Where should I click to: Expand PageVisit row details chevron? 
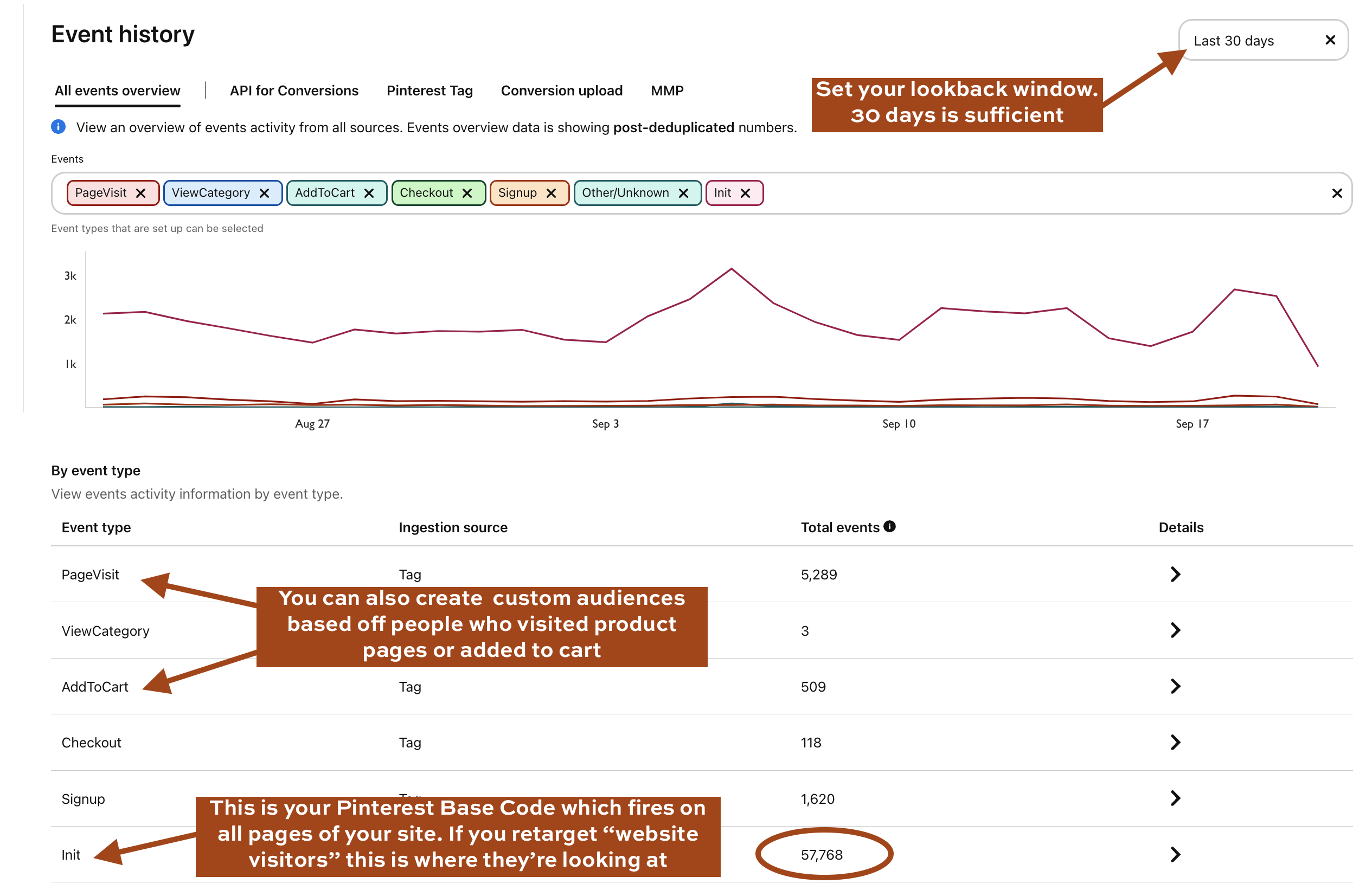click(x=1176, y=575)
